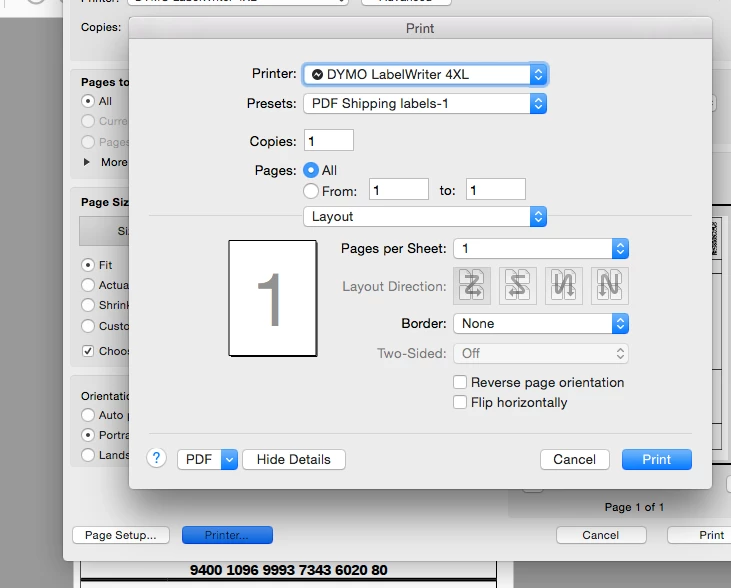Click the PDF button
This screenshot has width=731, height=588.
pyautogui.click(x=200, y=460)
